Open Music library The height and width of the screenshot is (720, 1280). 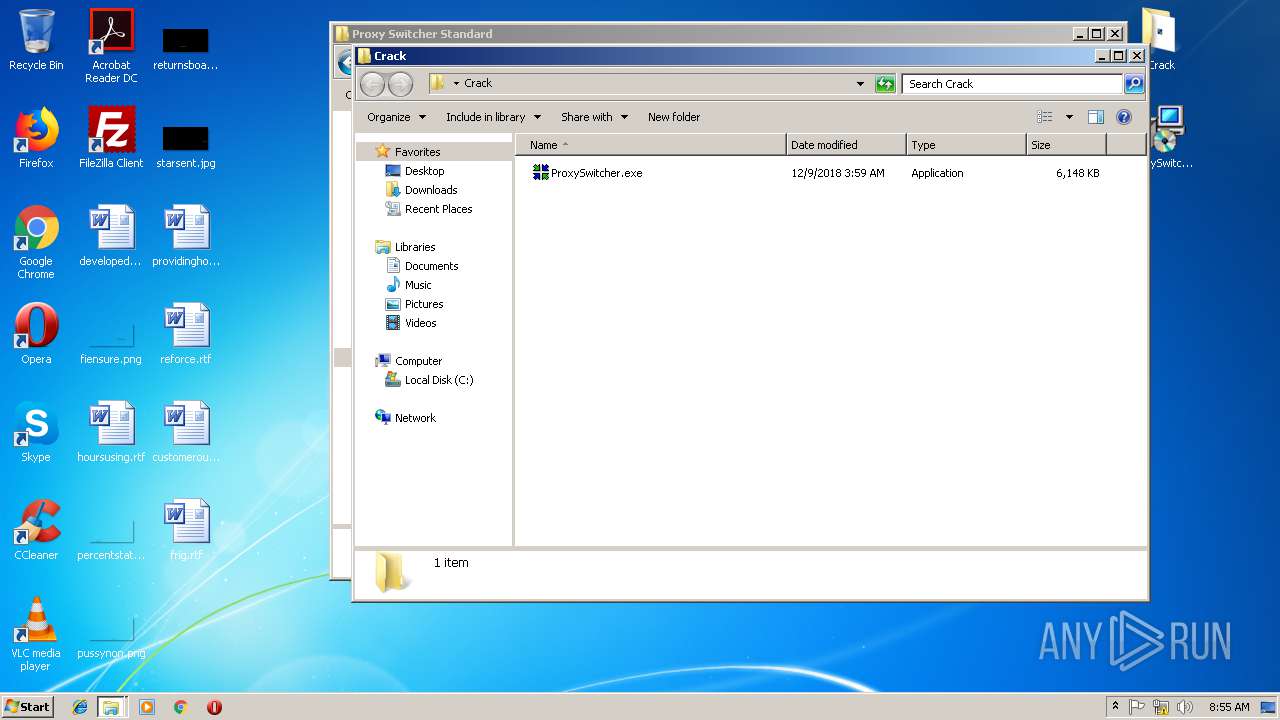418,285
